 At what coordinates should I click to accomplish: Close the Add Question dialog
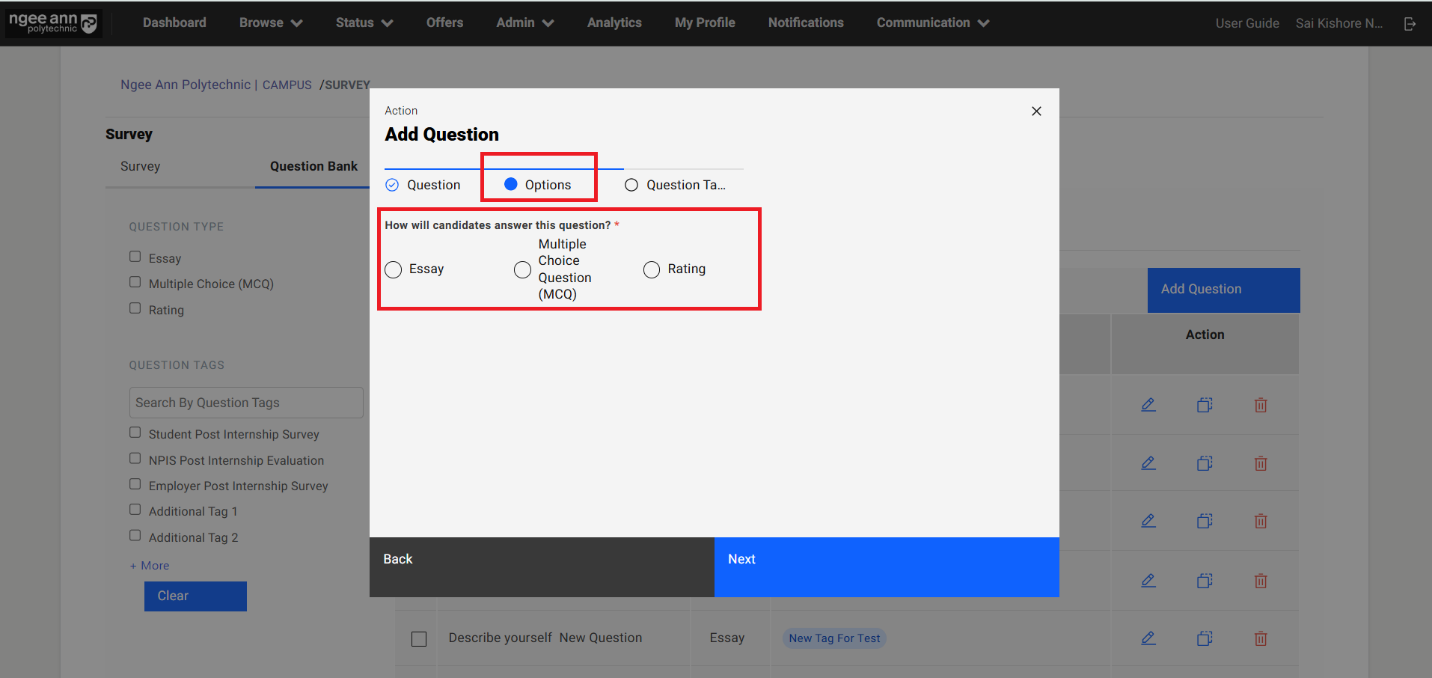pyautogui.click(x=1036, y=111)
